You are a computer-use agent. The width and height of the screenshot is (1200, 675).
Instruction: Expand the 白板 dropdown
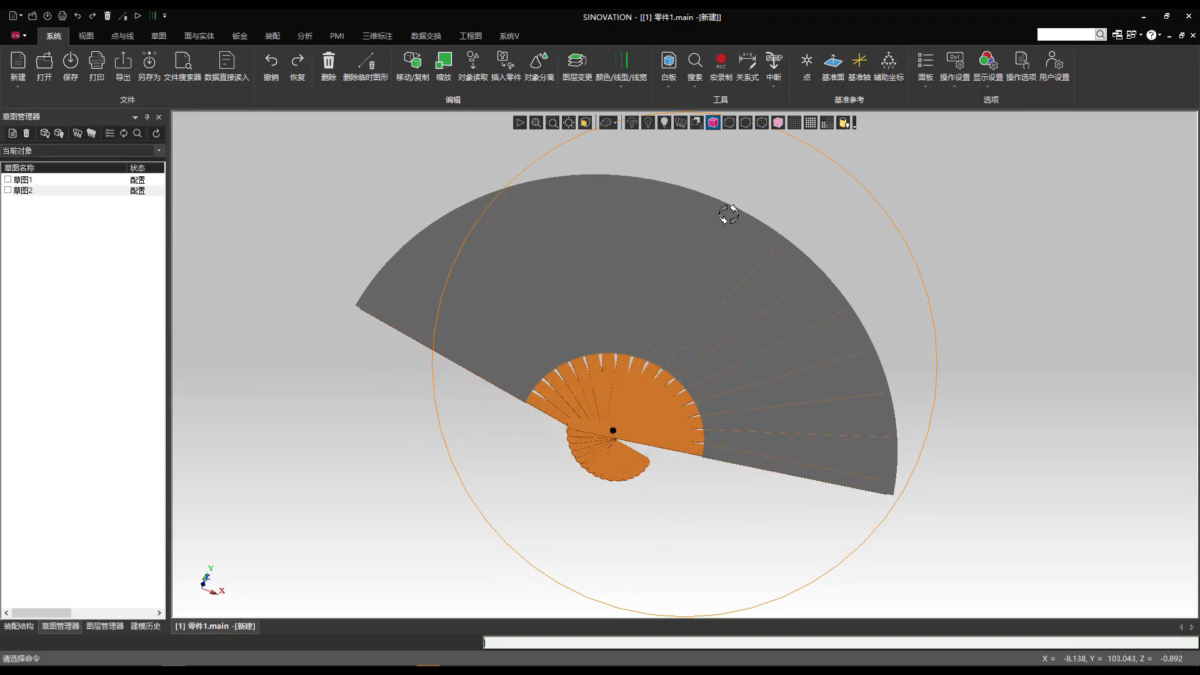[x=669, y=86]
